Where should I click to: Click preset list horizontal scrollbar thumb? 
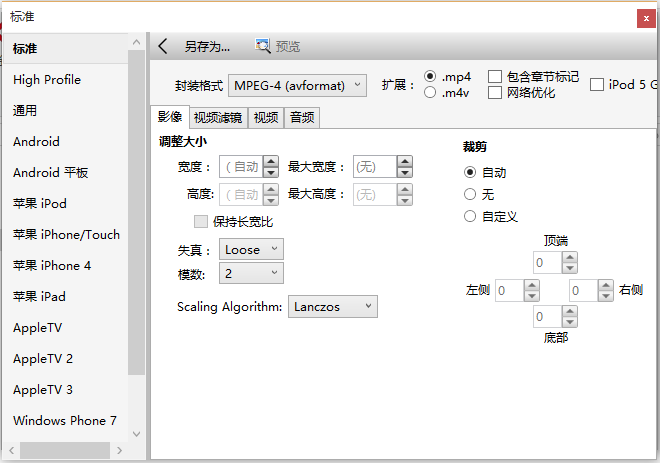click(65, 450)
